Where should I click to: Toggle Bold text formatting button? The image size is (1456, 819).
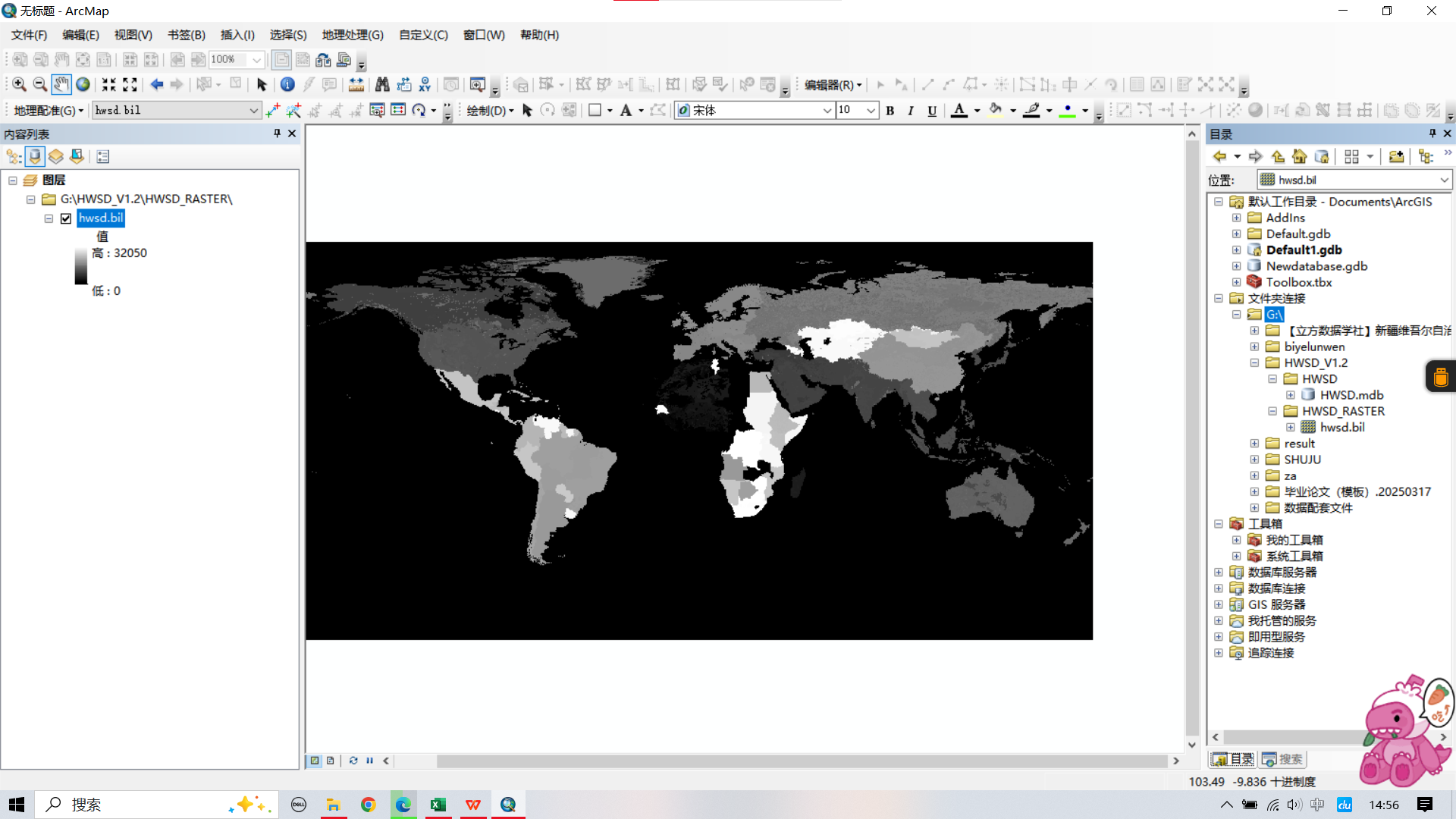pyautogui.click(x=890, y=111)
